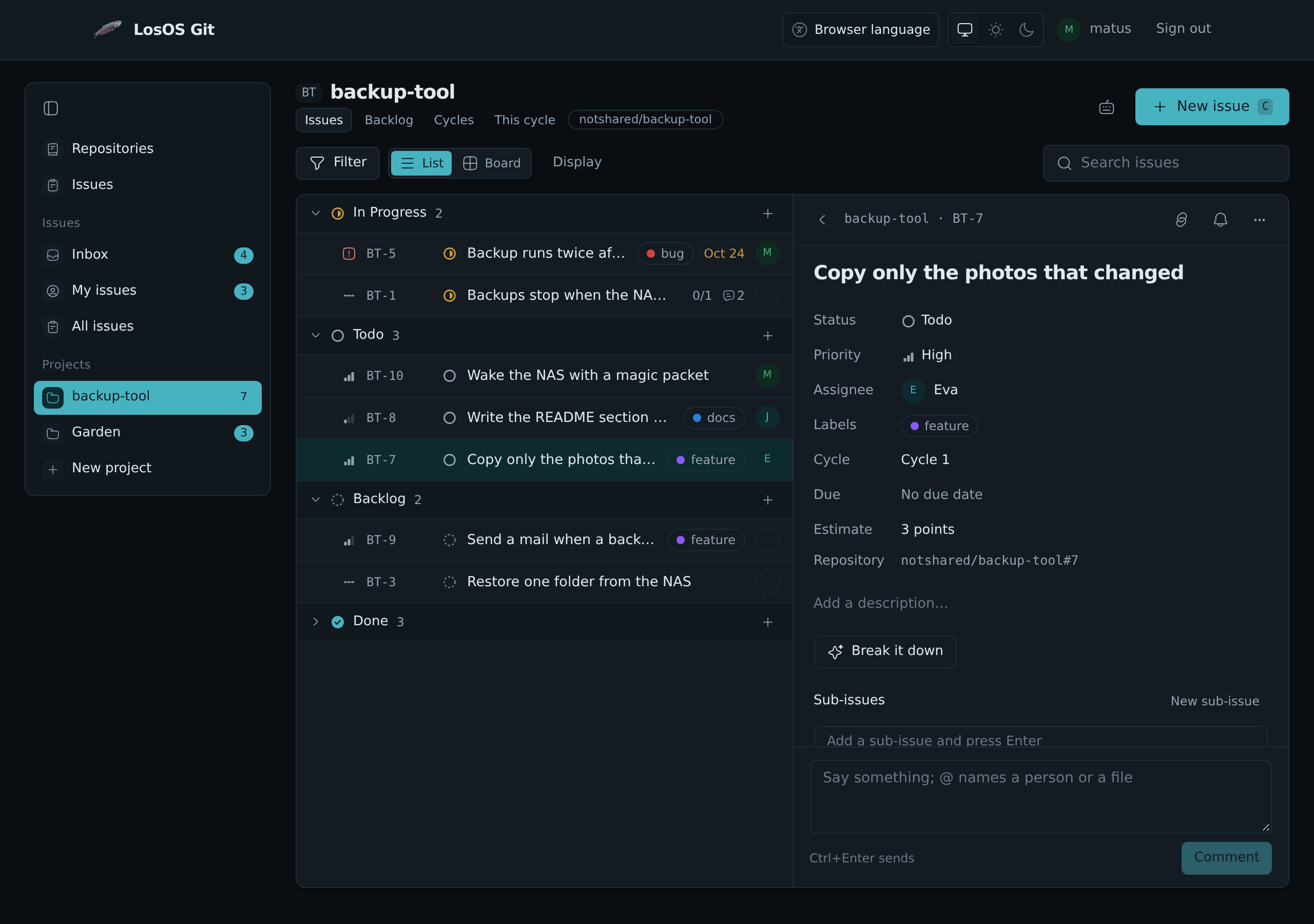
Task: Click the urgent priority icon on BT-5
Action: point(349,254)
